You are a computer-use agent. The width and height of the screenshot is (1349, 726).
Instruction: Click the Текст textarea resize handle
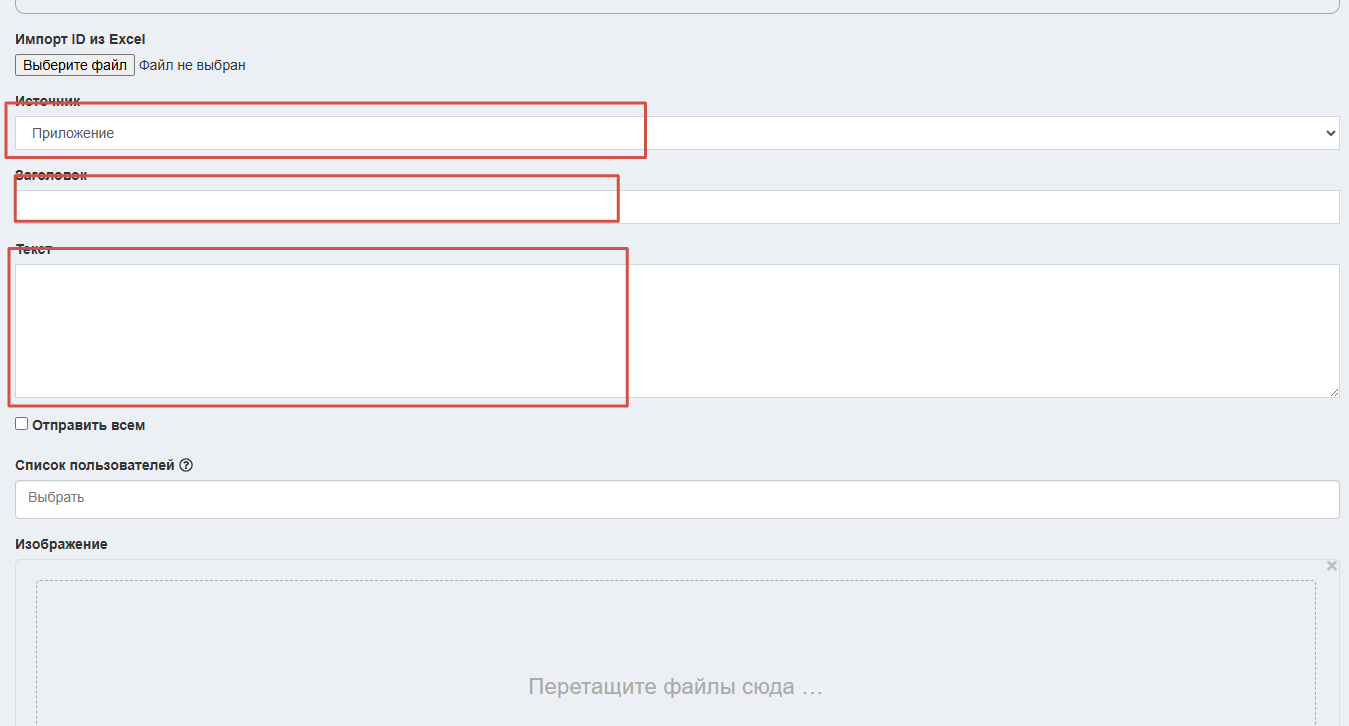(x=1334, y=392)
